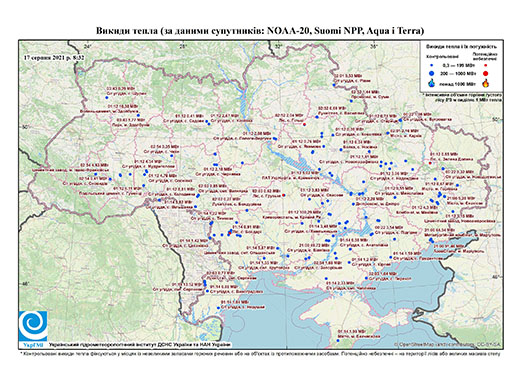Click the 17 серпня 2021 date label
520x368 pixels.
(54, 57)
